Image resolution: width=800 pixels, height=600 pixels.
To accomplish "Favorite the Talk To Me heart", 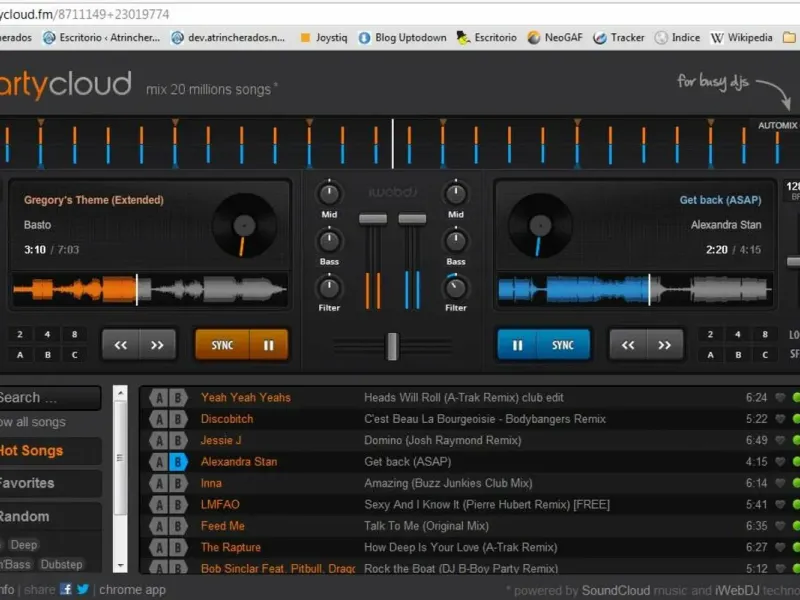I will coord(780,526).
